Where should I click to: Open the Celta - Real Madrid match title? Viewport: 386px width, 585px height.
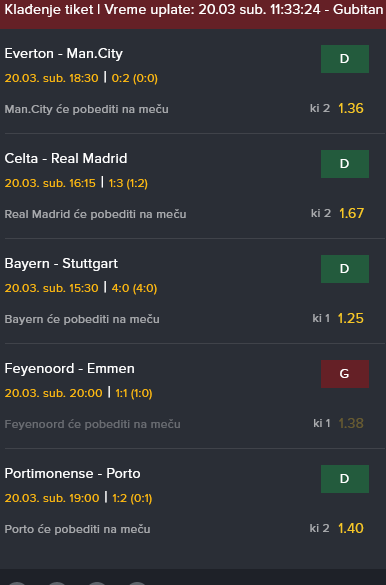(x=66, y=159)
